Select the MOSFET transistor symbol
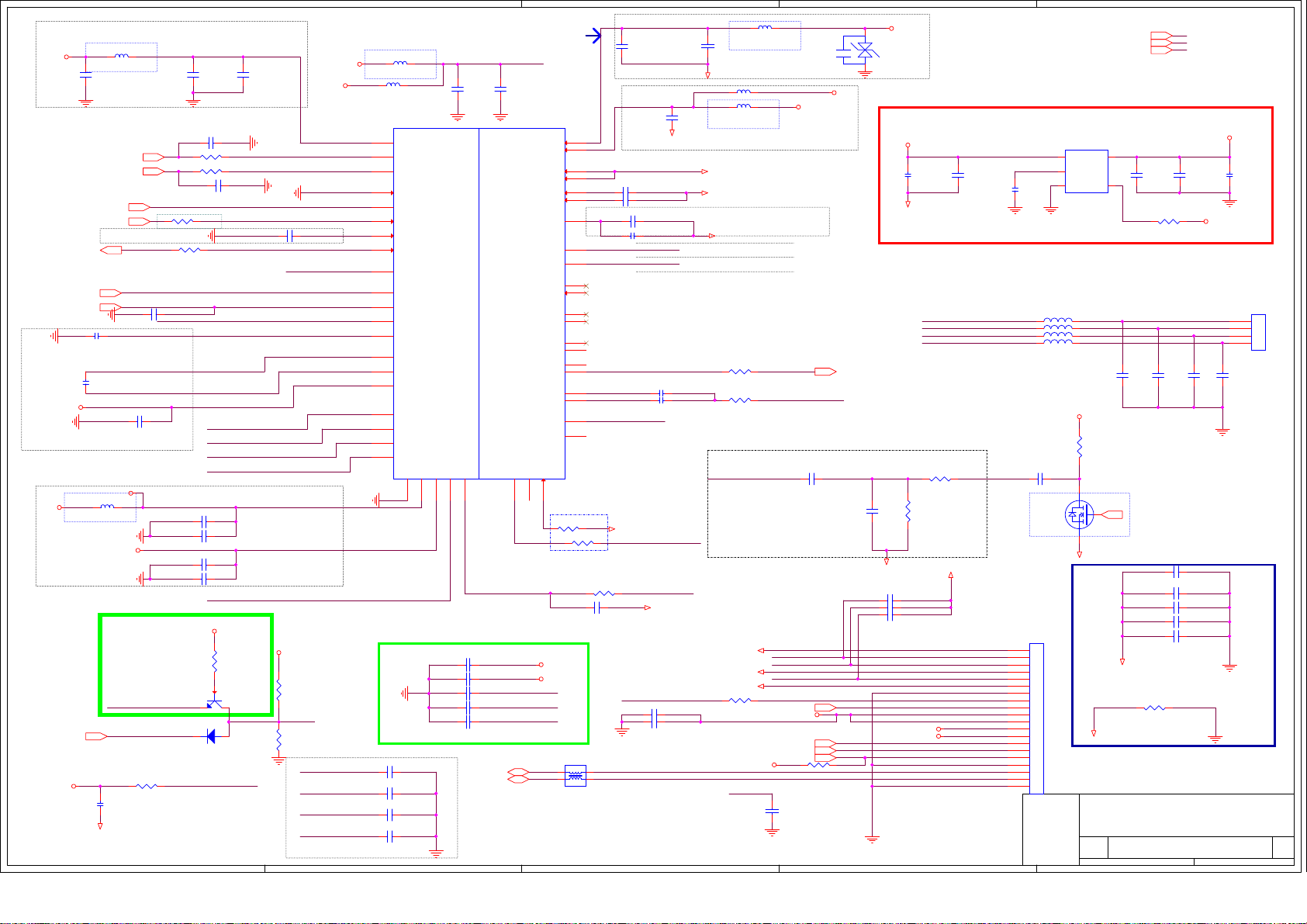1307x924 pixels. 1078,514
